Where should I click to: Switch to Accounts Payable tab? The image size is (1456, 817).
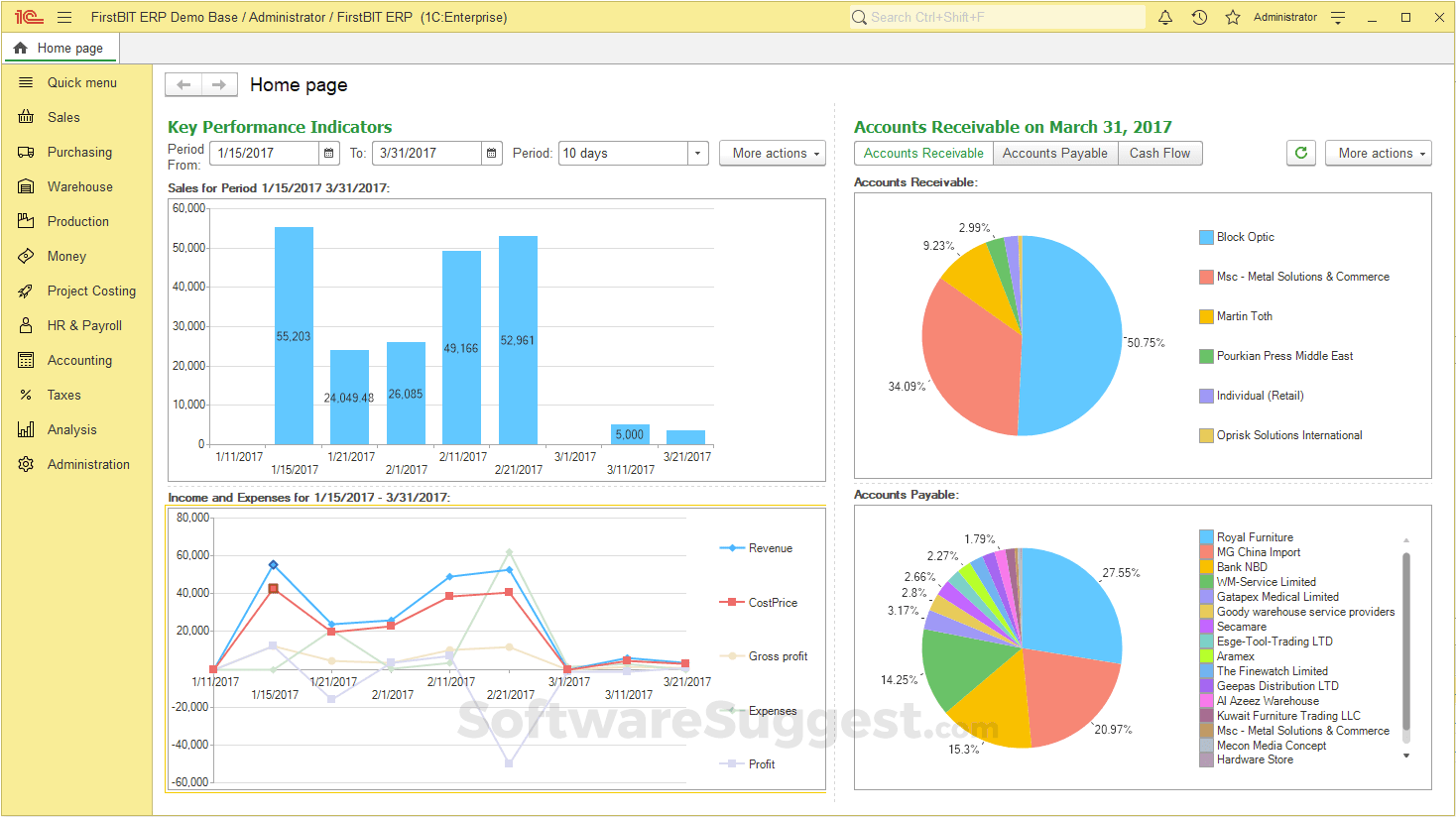[x=1055, y=153]
